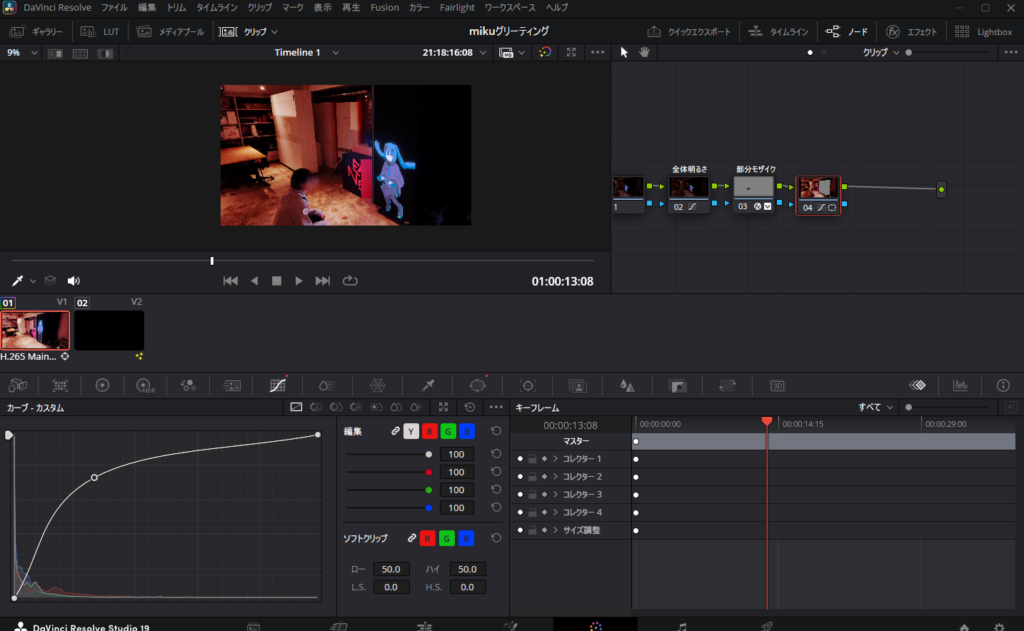This screenshot has width=1024, height=631.
Task: Toggle the green curve channel in 編集
Action: pyautogui.click(x=448, y=431)
